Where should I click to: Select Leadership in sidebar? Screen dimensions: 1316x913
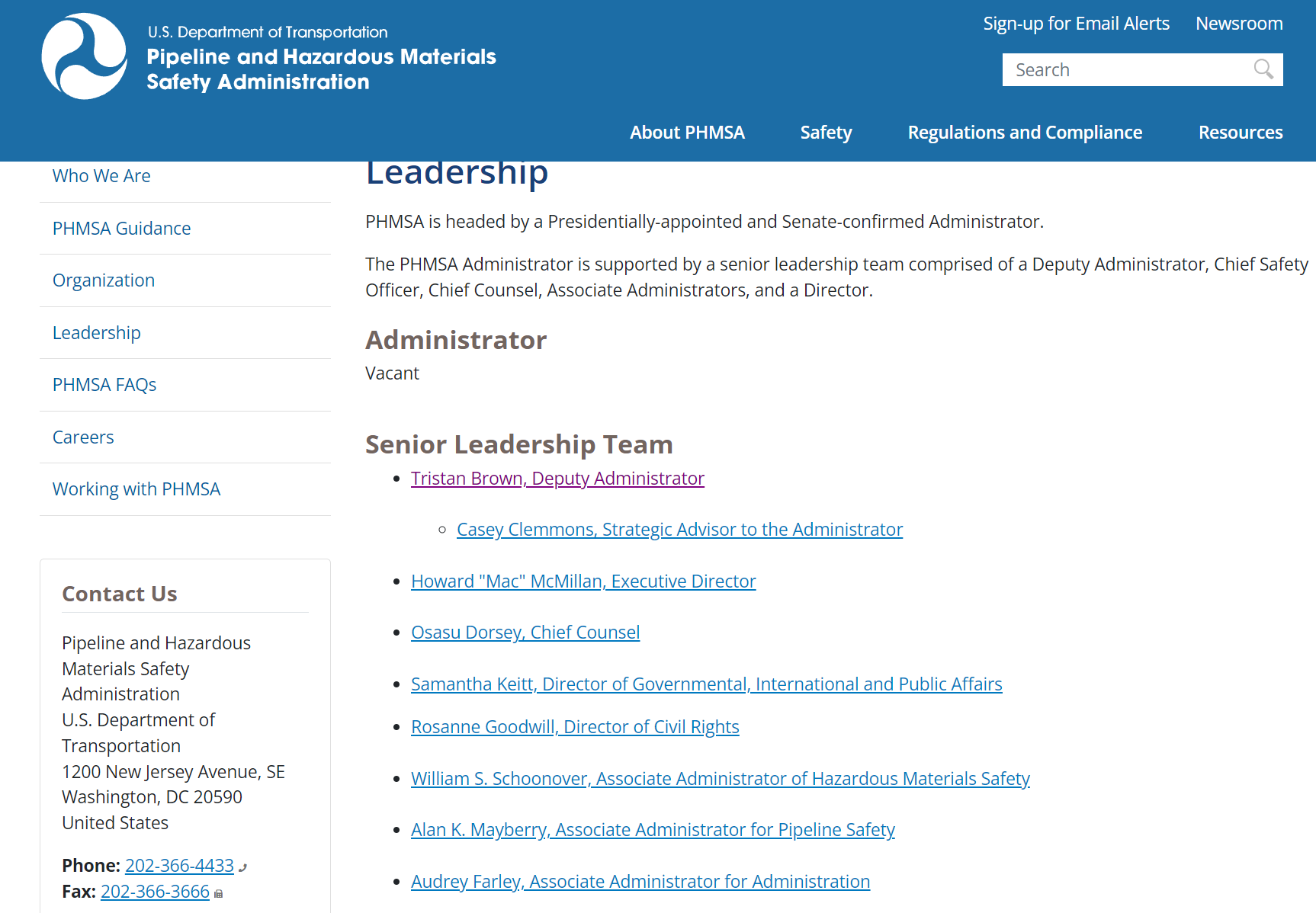pyautogui.click(x=97, y=333)
